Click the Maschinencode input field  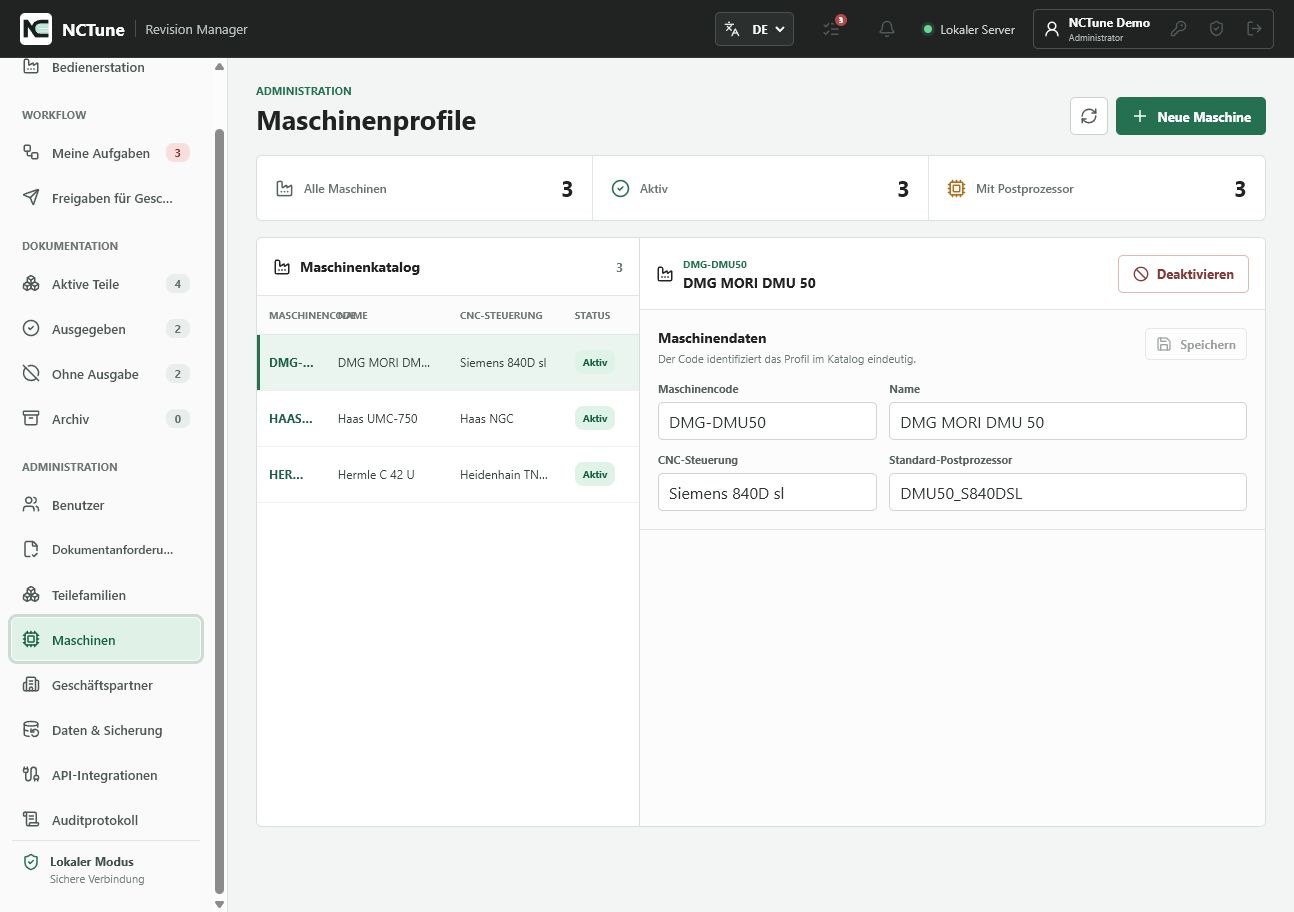[x=767, y=421]
